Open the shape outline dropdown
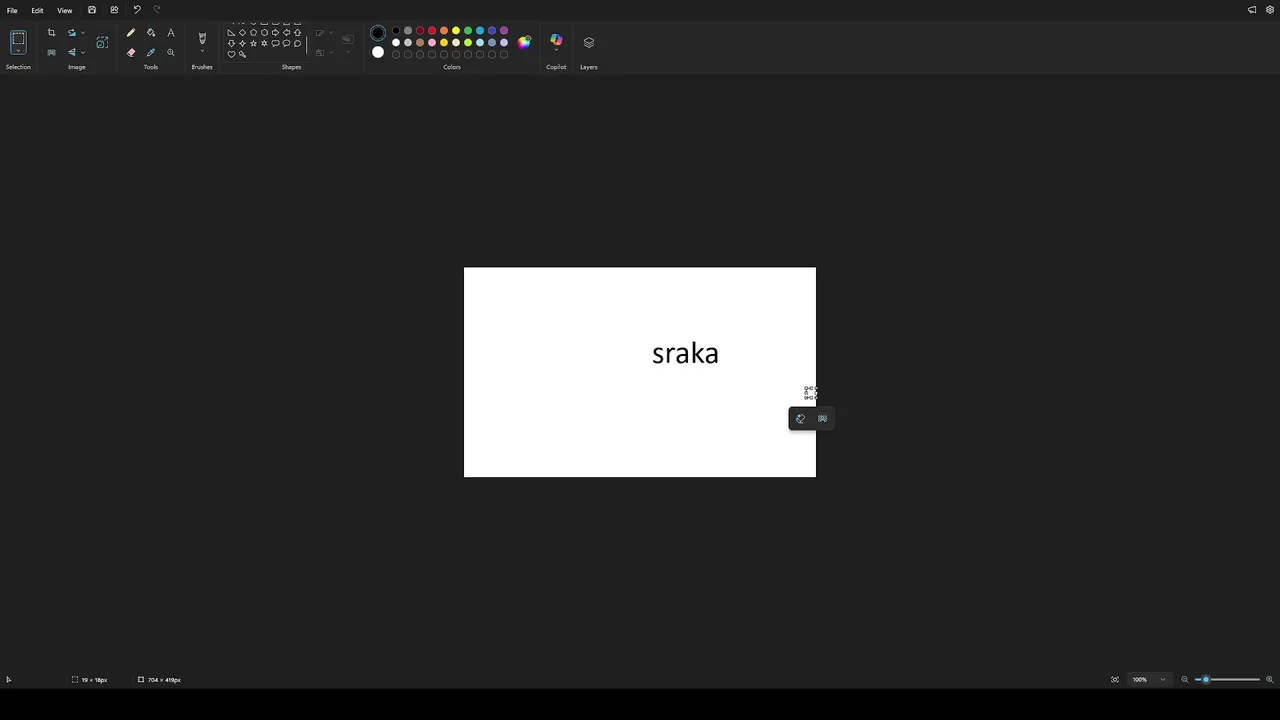The width and height of the screenshot is (1280, 720). [x=332, y=33]
